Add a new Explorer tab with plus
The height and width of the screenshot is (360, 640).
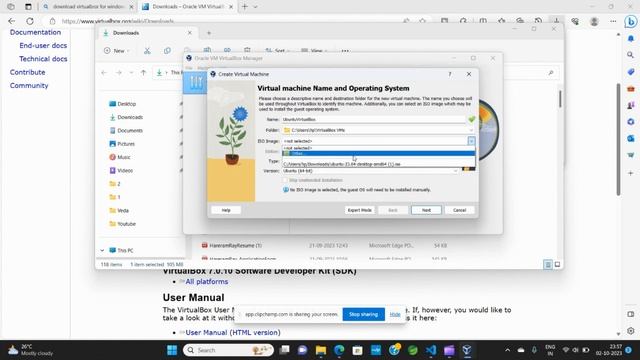pos(209,33)
